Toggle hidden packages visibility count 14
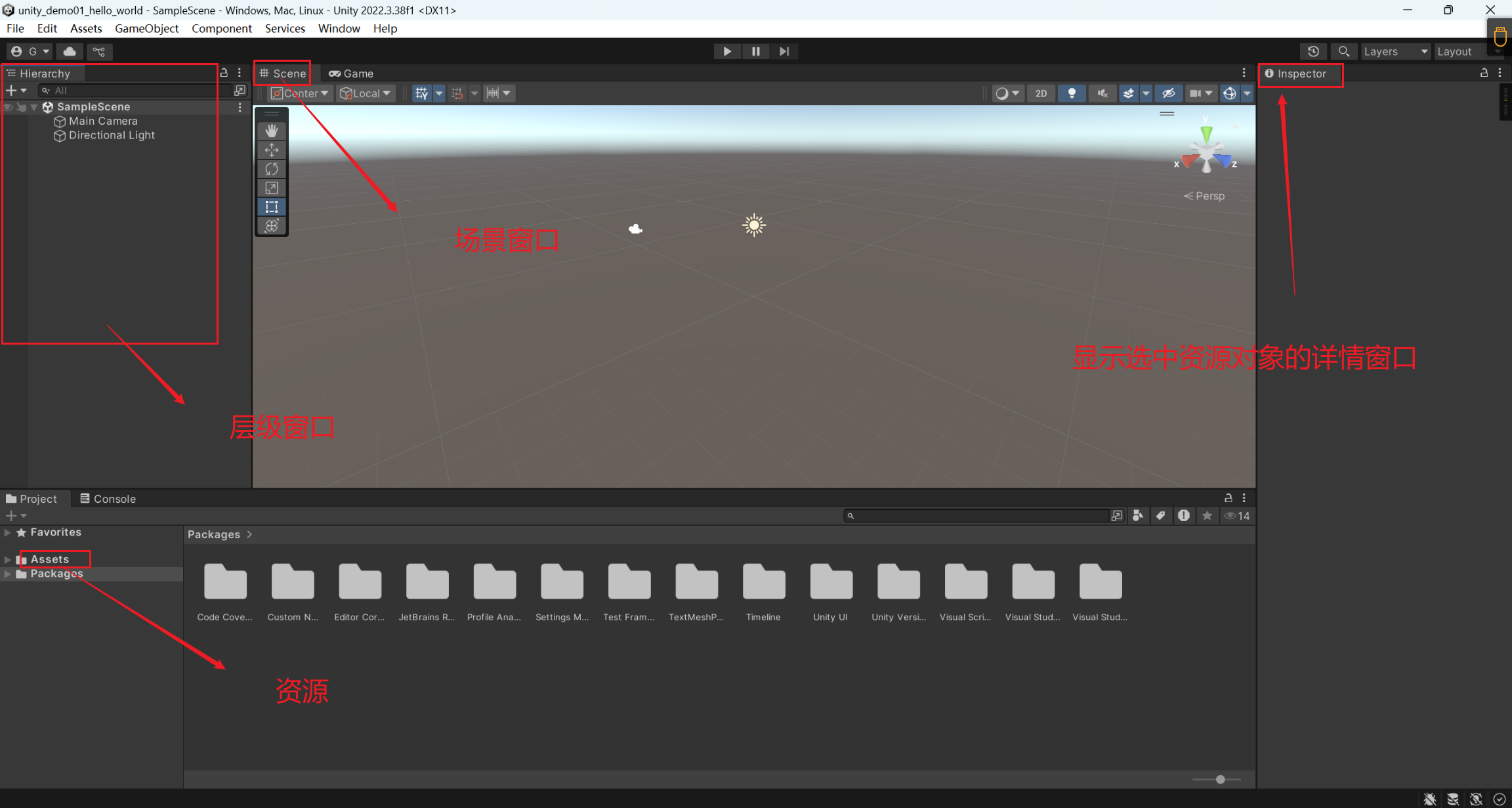 pyautogui.click(x=1238, y=515)
